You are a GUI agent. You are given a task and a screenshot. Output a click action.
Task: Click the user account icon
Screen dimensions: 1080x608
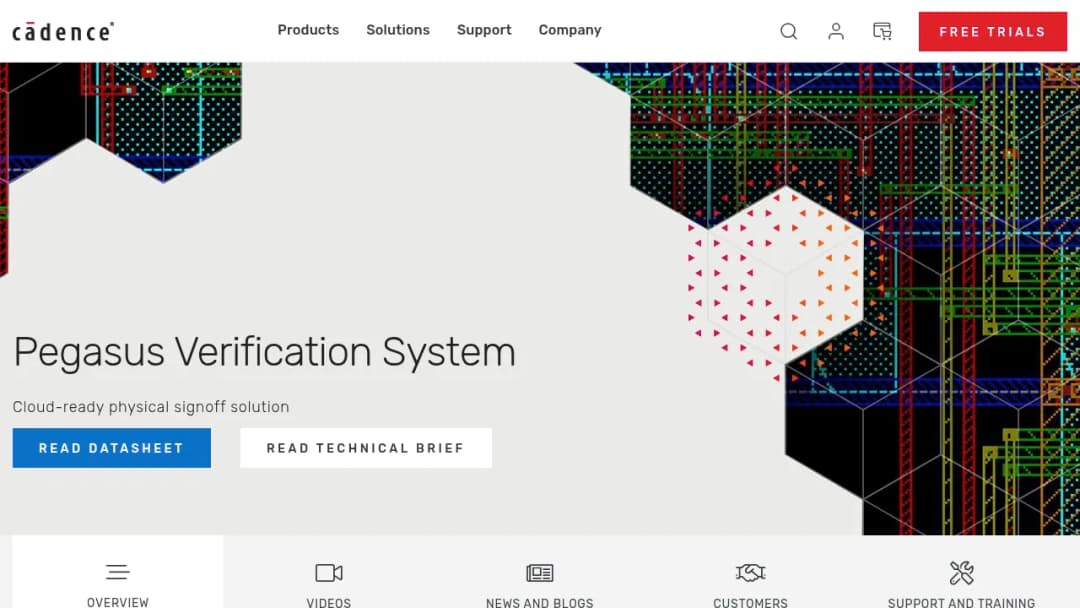(835, 31)
